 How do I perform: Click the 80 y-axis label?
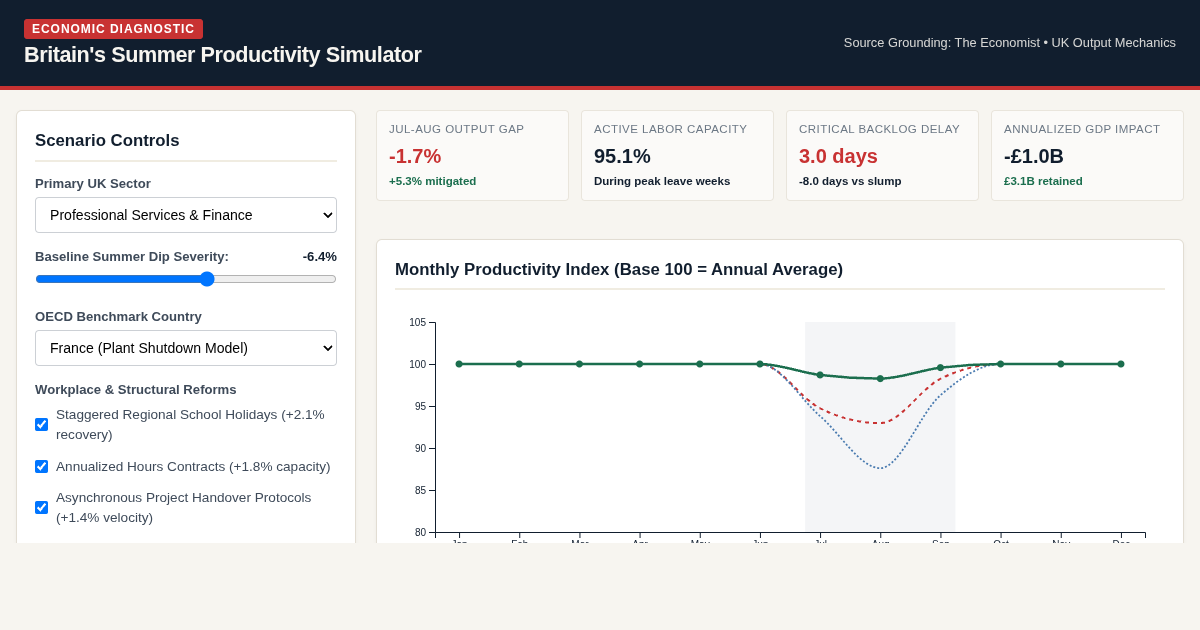pyautogui.click(x=420, y=533)
